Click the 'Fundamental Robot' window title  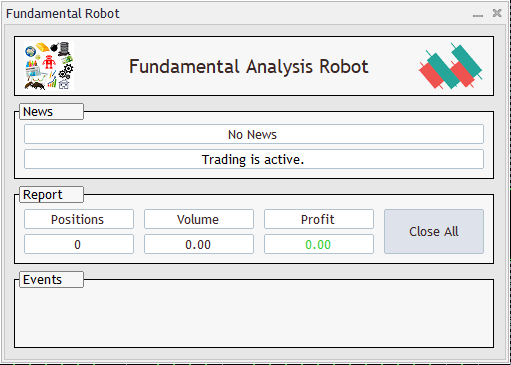63,14
